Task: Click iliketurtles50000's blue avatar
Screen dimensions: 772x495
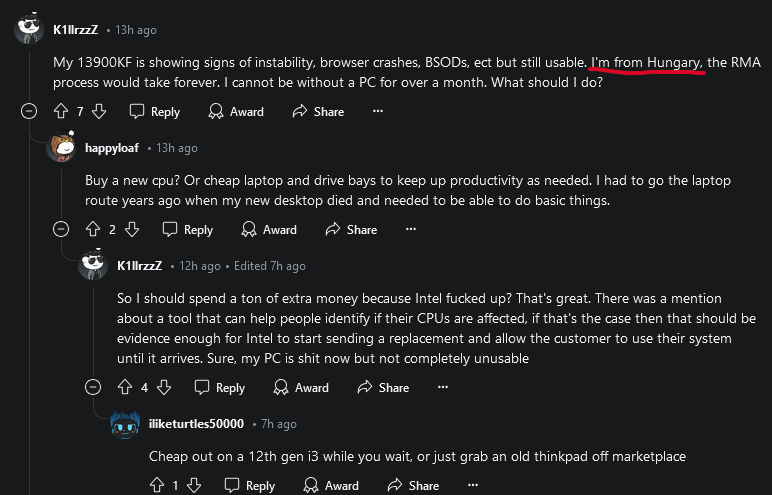Action: click(125, 424)
